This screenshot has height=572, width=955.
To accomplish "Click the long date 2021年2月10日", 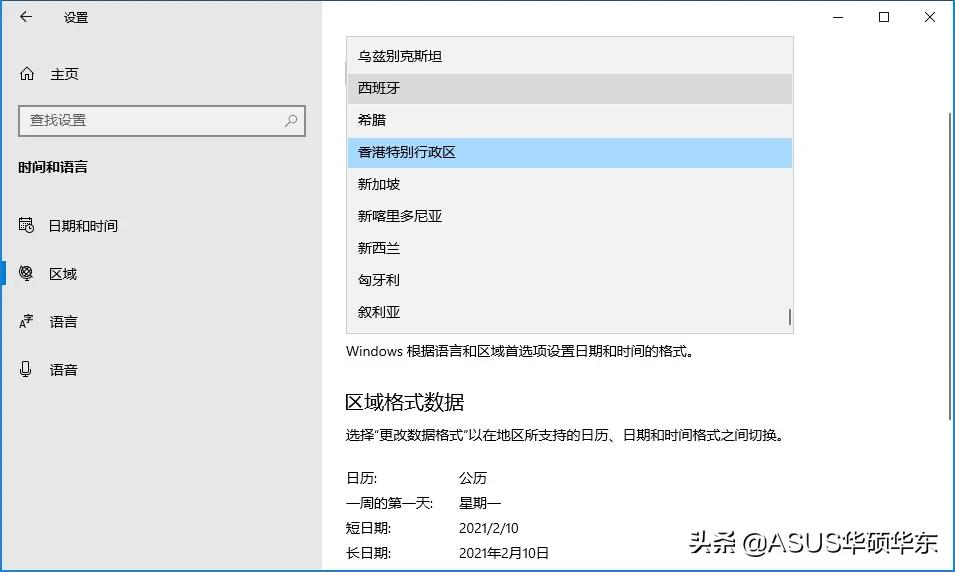I will click(504, 553).
